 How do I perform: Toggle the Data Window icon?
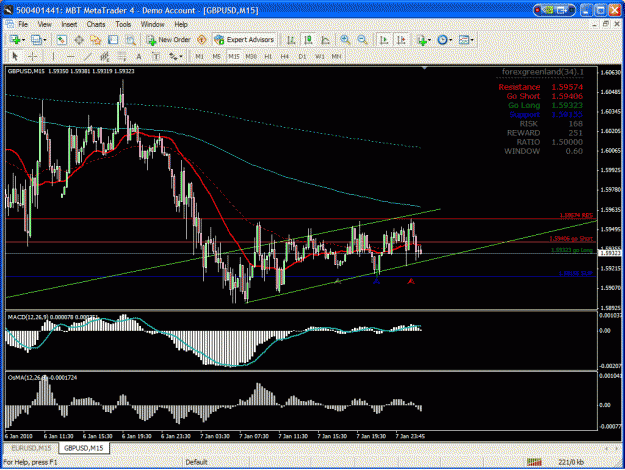79,40
